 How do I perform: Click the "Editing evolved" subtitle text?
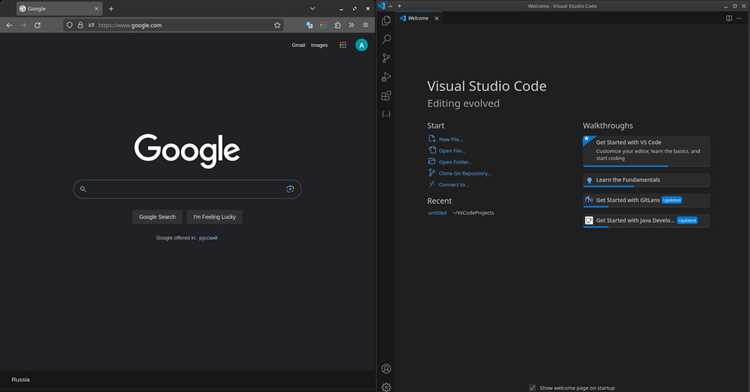point(463,104)
